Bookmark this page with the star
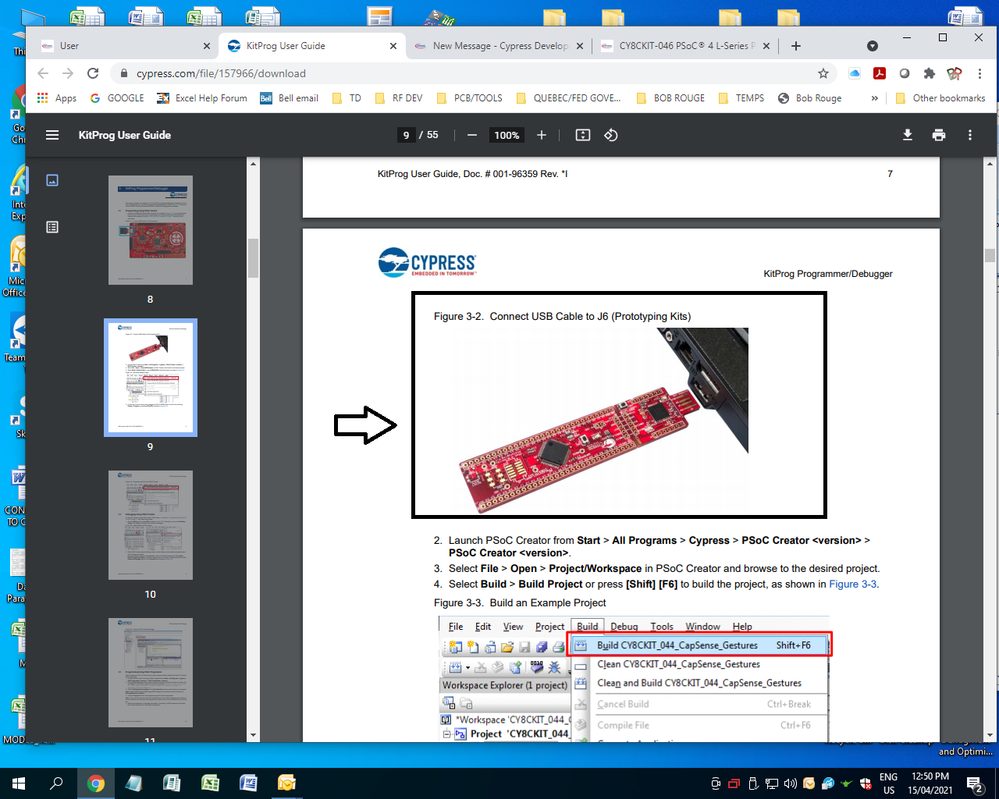The height and width of the screenshot is (799, 999). [x=823, y=73]
